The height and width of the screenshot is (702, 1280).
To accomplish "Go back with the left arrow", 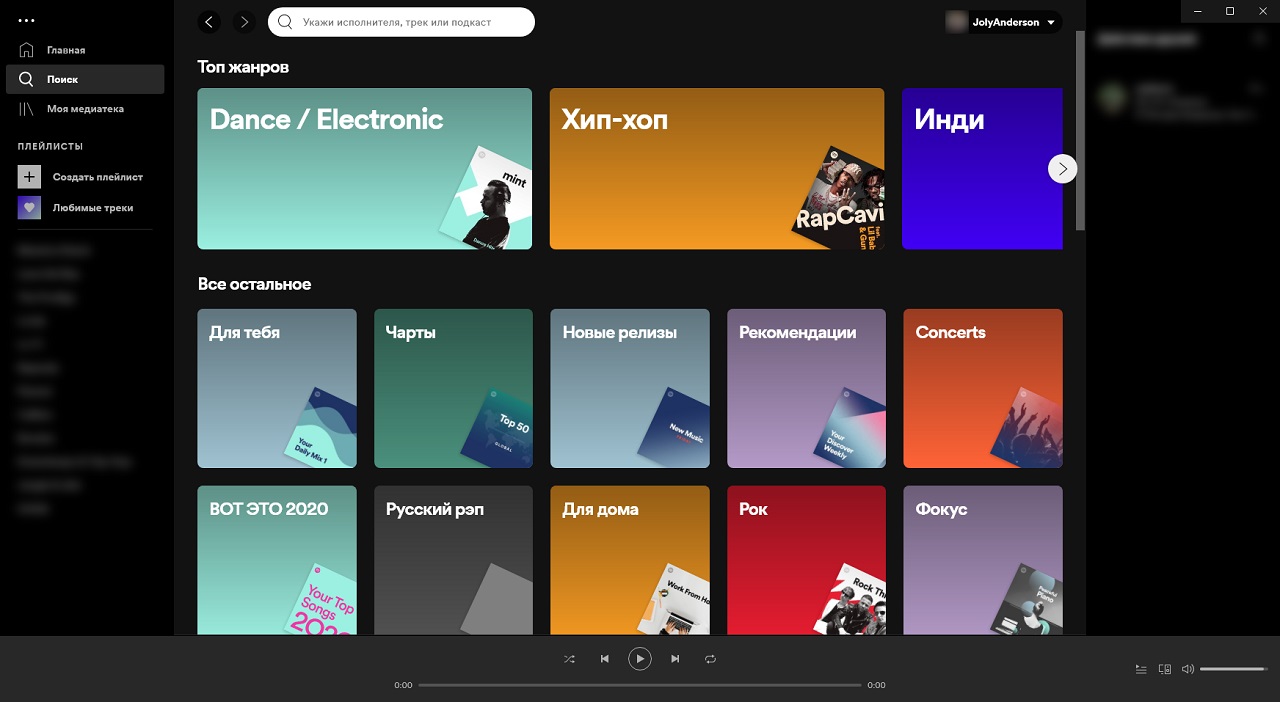I will tap(209, 22).
